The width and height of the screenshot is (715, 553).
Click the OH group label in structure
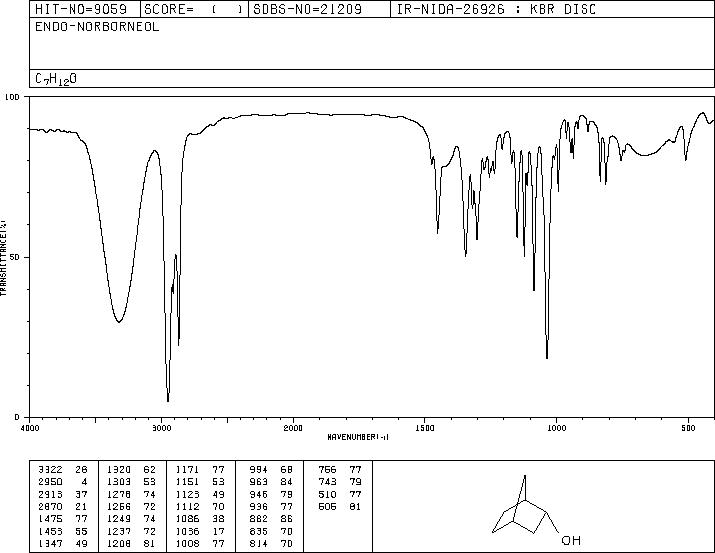[x=571, y=540]
